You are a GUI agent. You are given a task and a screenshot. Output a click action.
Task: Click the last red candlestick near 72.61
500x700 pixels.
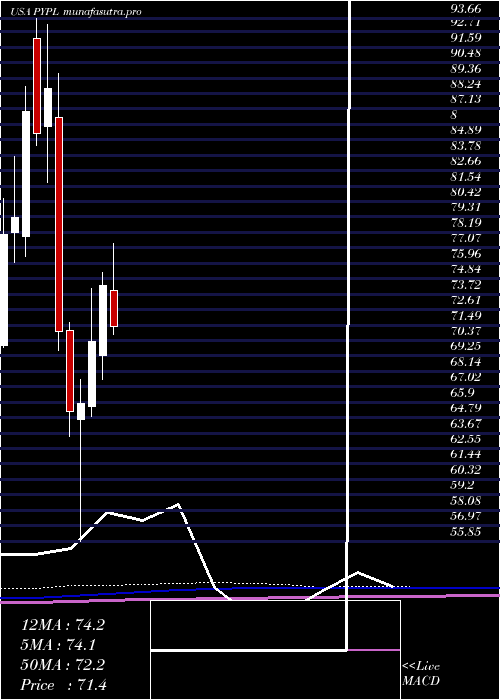114,308
